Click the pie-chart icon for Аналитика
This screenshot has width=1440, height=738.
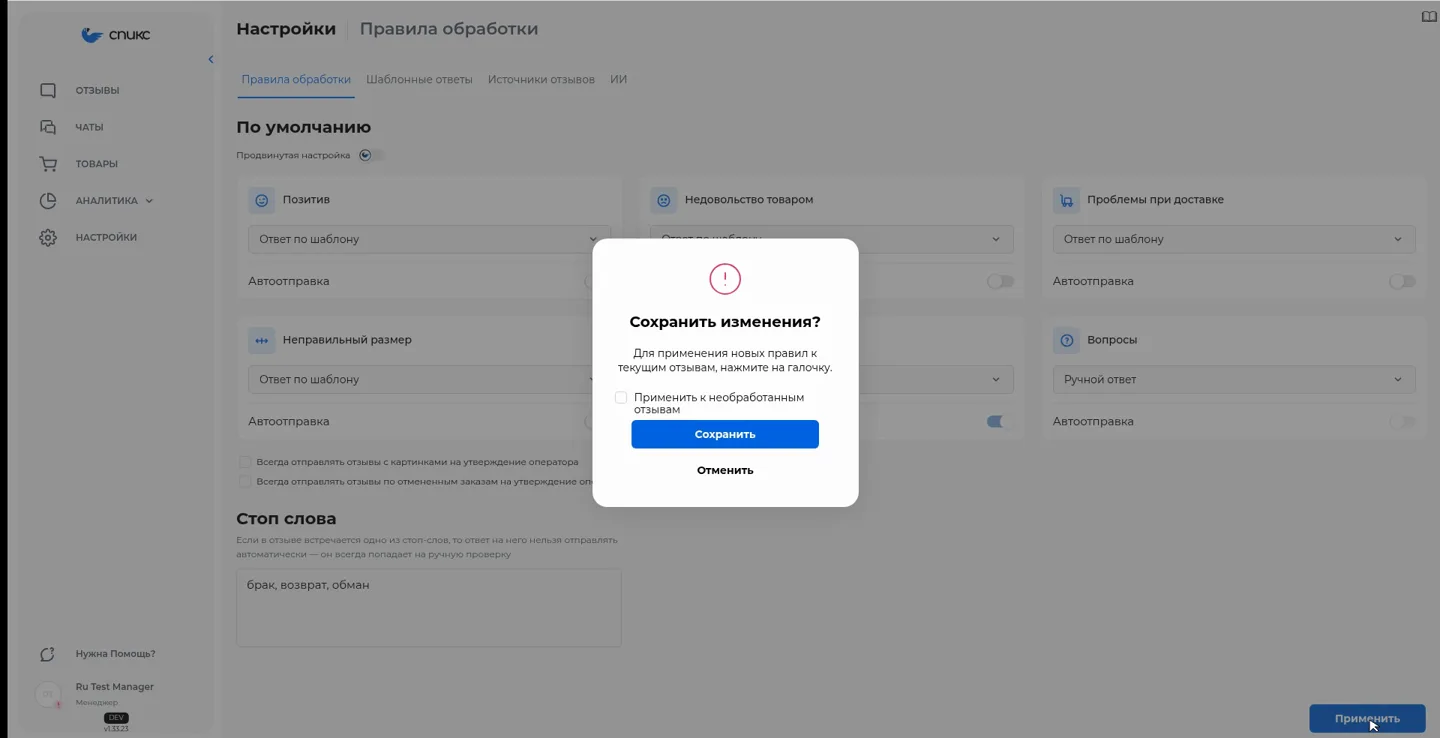click(48, 201)
